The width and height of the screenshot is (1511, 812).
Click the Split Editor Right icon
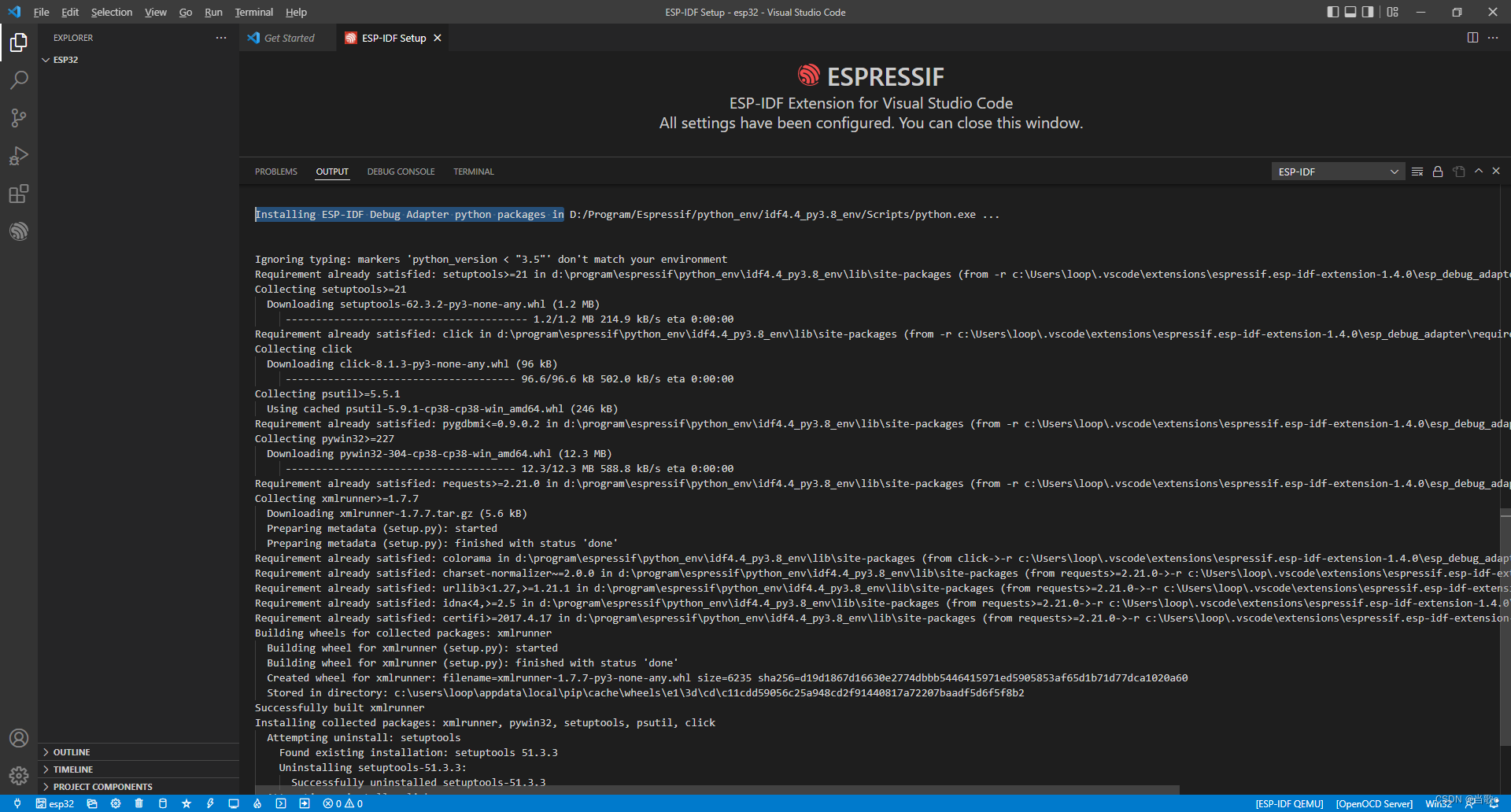point(1472,38)
